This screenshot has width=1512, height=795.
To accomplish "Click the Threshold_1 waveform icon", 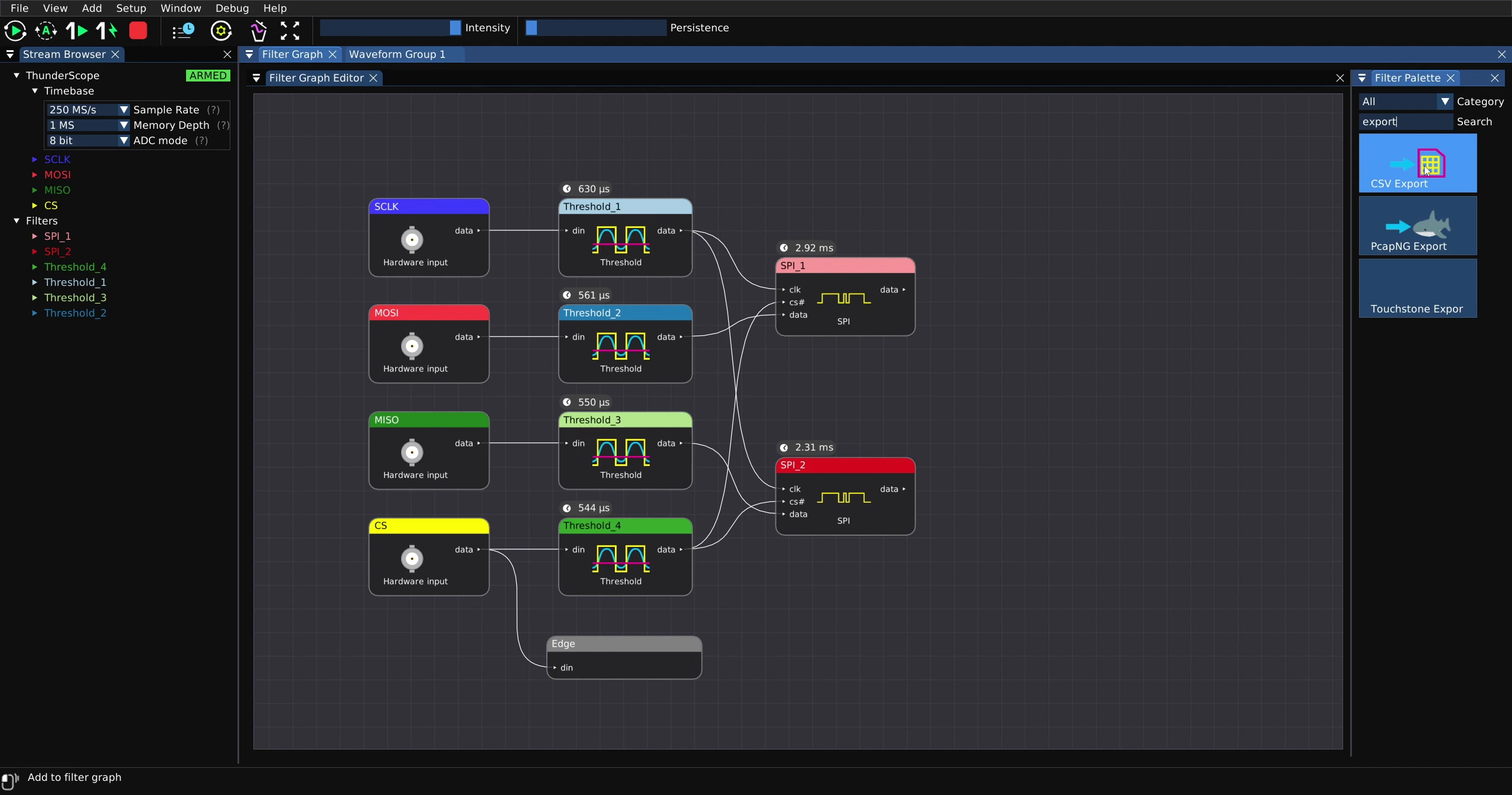I will tap(621, 239).
